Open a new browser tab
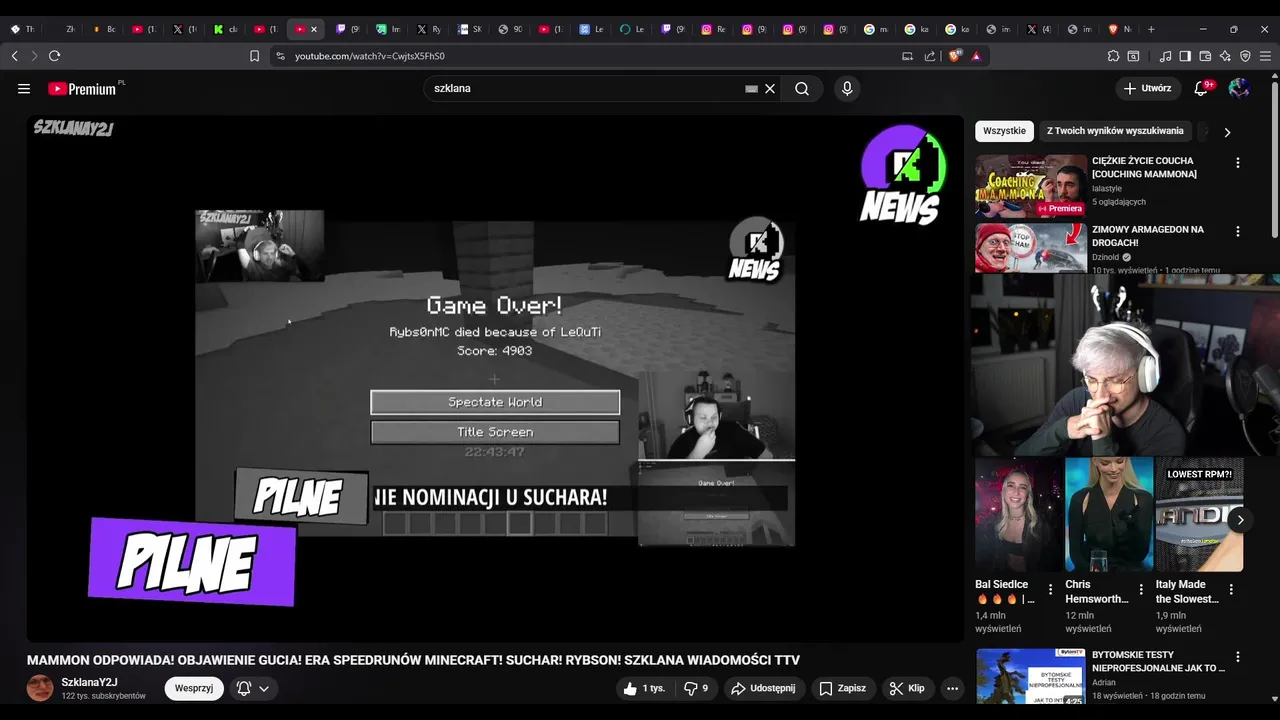This screenshot has height=720, width=1280. 1151,29
